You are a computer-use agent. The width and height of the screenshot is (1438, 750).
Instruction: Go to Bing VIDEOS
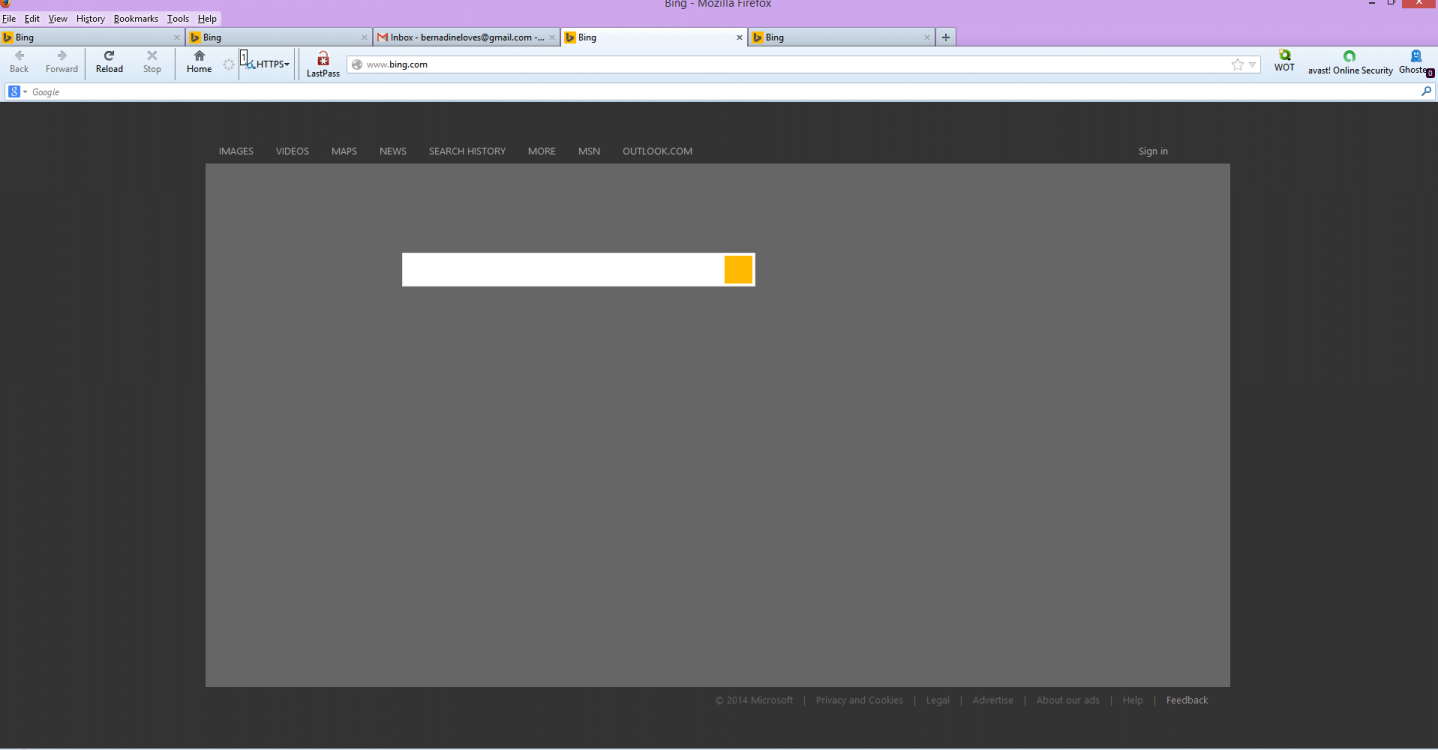click(x=293, y=152)
